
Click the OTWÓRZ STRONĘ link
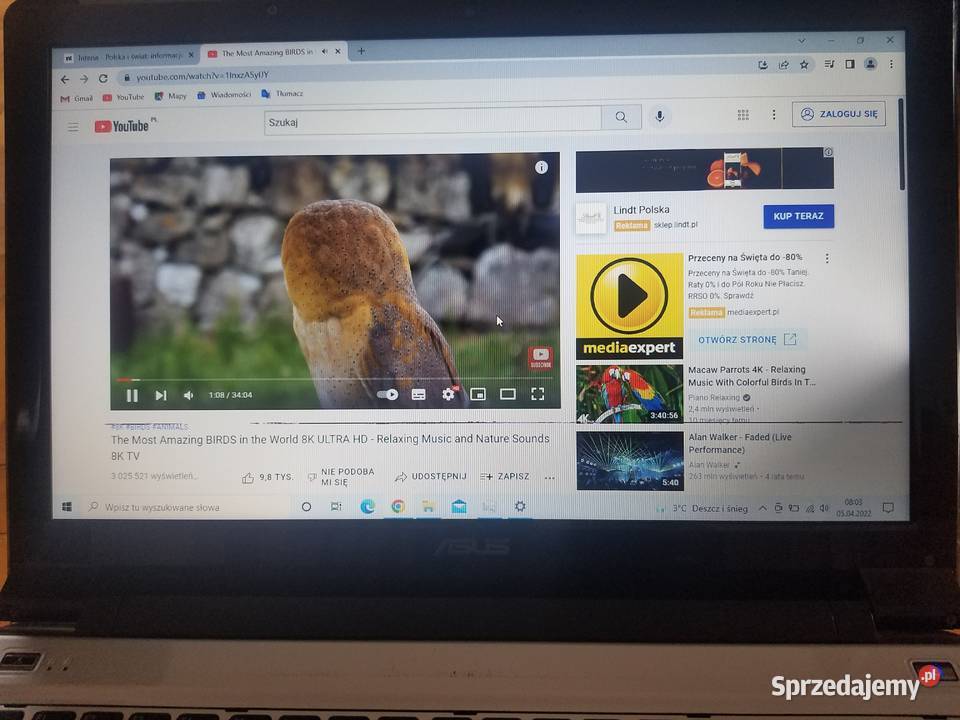click(x=747, y=339)
